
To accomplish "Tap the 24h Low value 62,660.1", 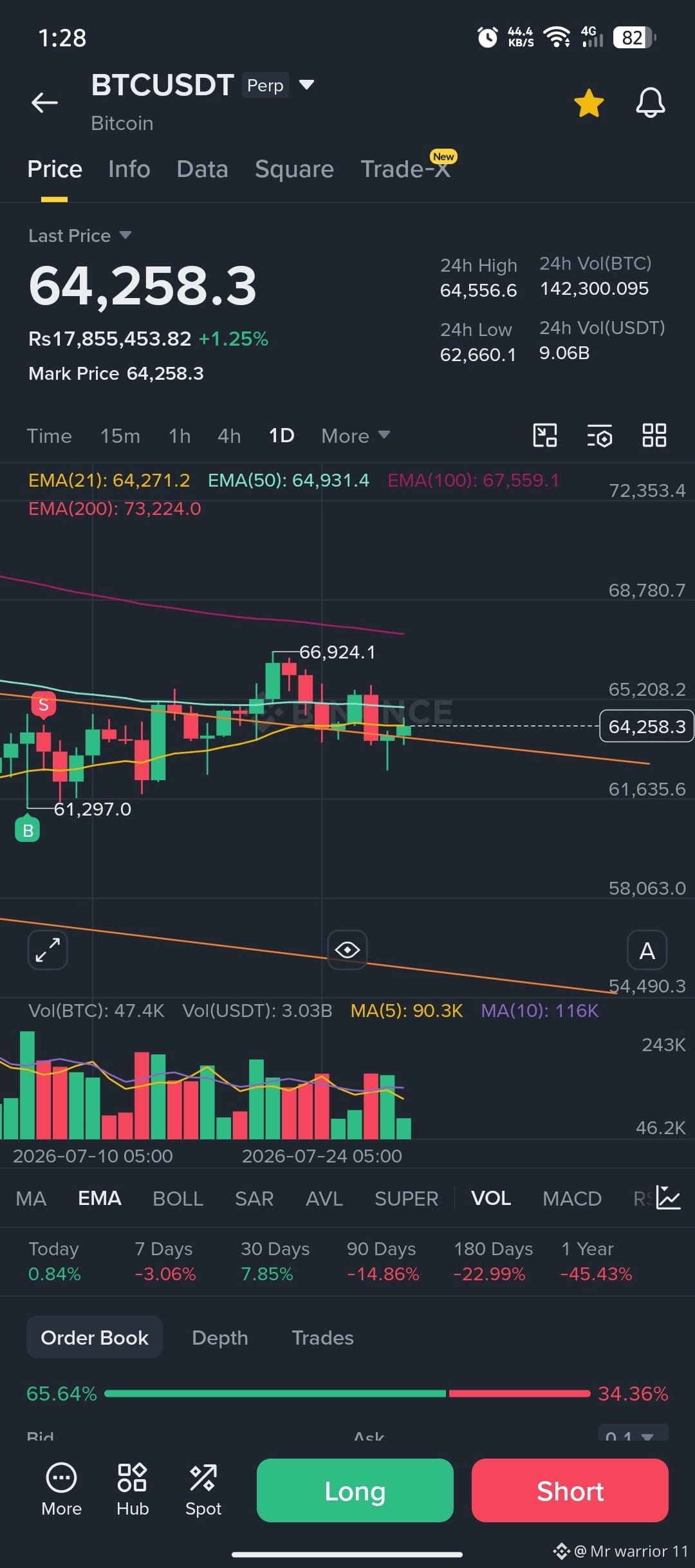I will click(x=478, y=355).
